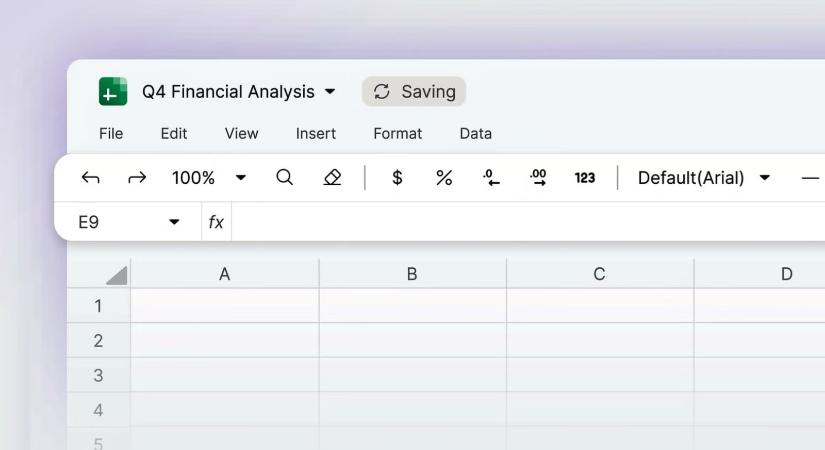Screen dimensions: 825x450
Task: Apply currency dollar format
Action: (397, 178)
